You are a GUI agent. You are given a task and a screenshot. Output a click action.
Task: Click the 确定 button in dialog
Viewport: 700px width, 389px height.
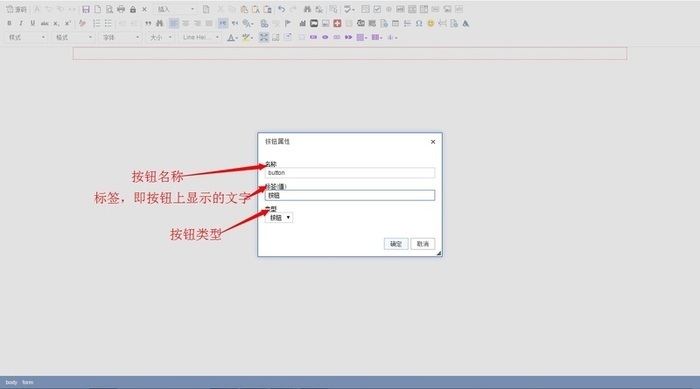point(396,244)
